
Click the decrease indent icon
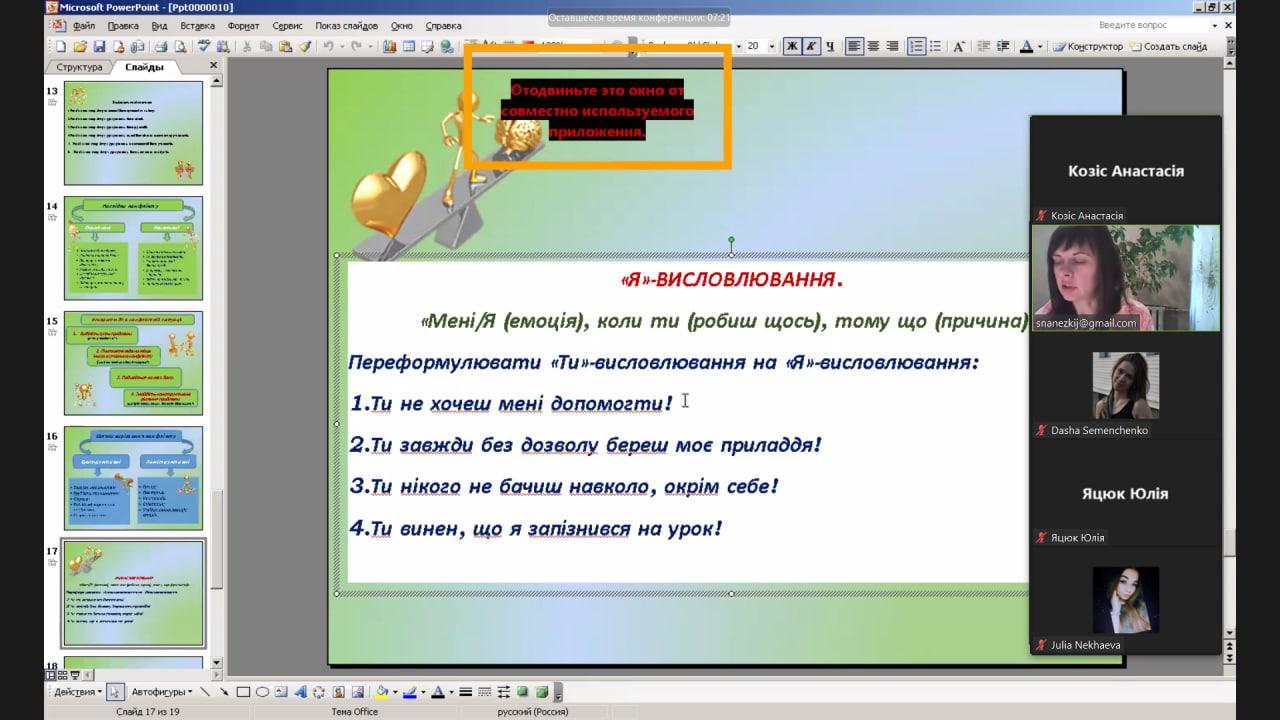(x=984, y=46)
